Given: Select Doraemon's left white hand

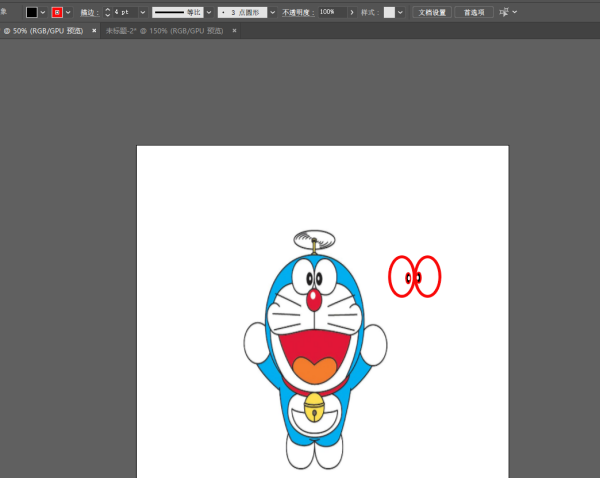Looking at the screenshot, I should (x=256, y=343).
